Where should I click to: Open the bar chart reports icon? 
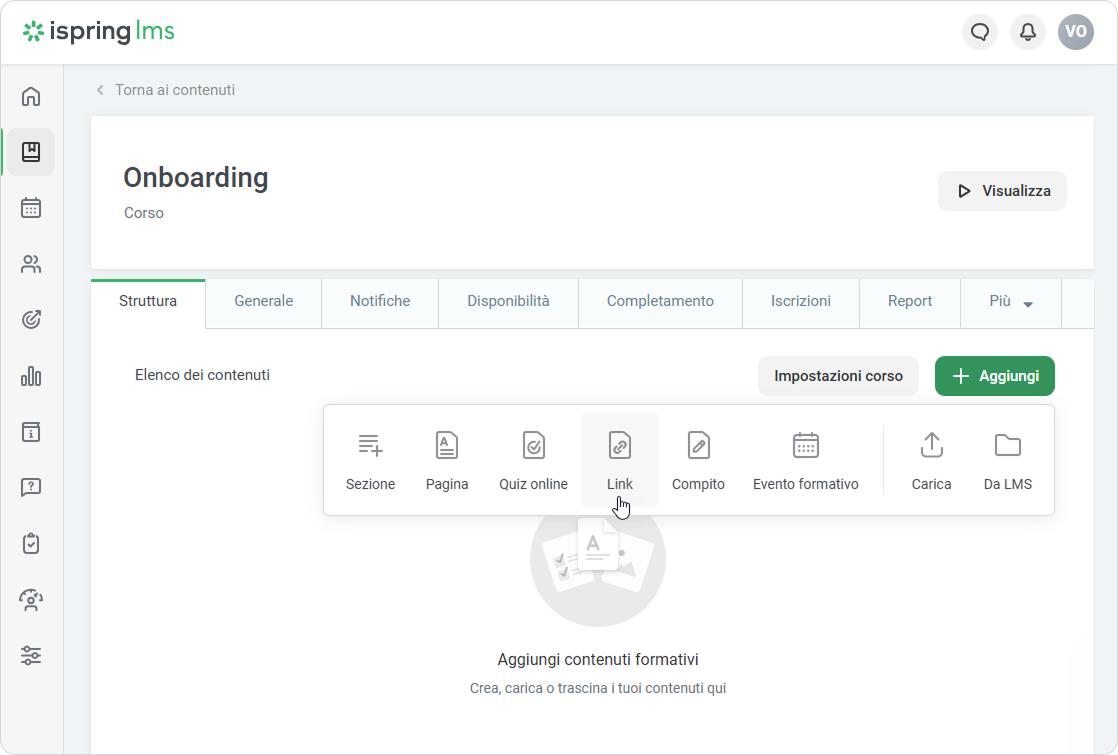coord(31,376)
